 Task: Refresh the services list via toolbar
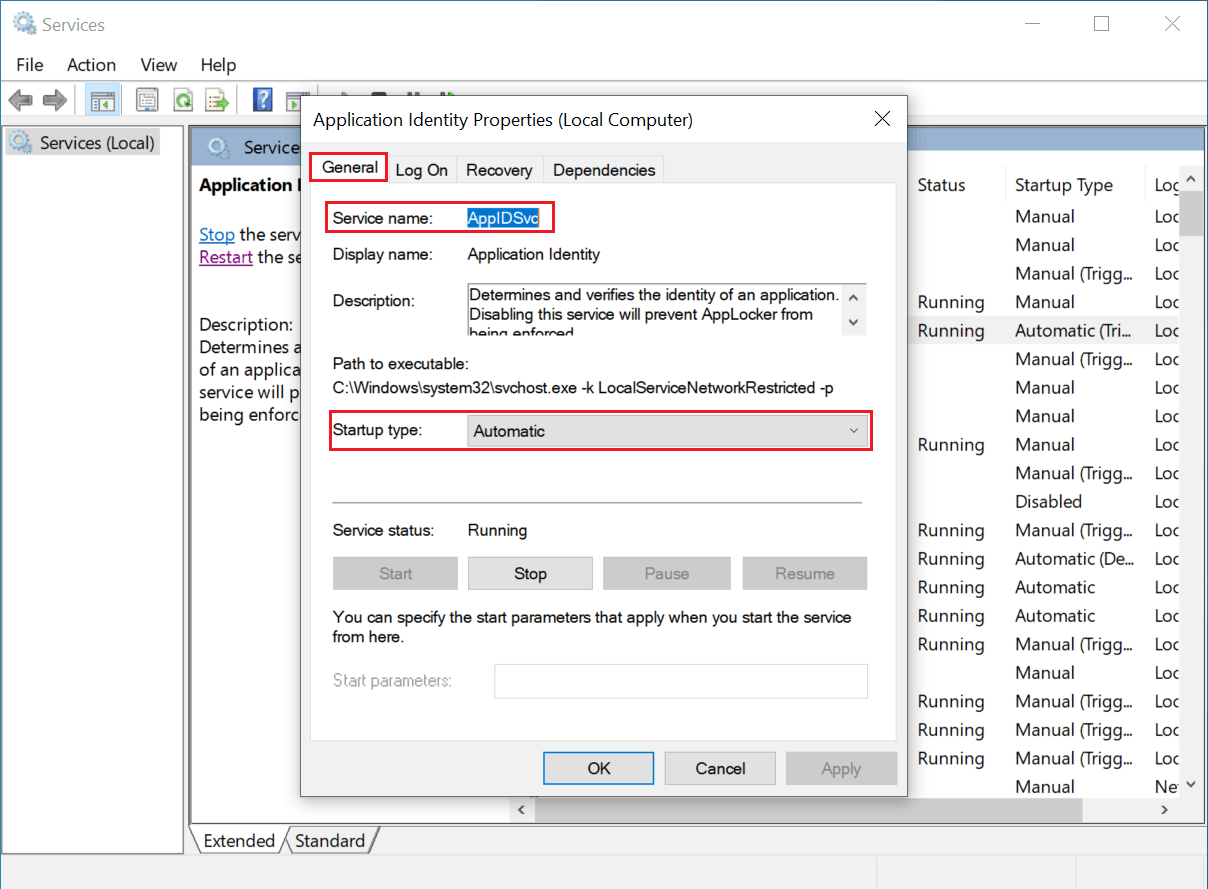[183, 100]
